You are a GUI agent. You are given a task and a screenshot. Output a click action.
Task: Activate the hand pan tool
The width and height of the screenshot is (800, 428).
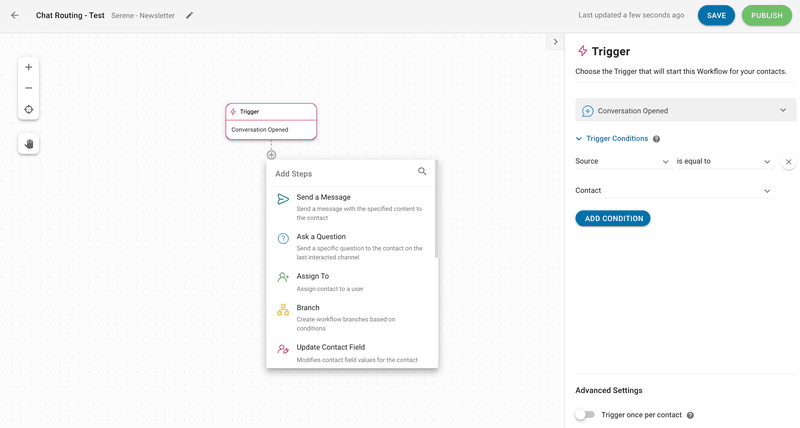pos(29,144)
